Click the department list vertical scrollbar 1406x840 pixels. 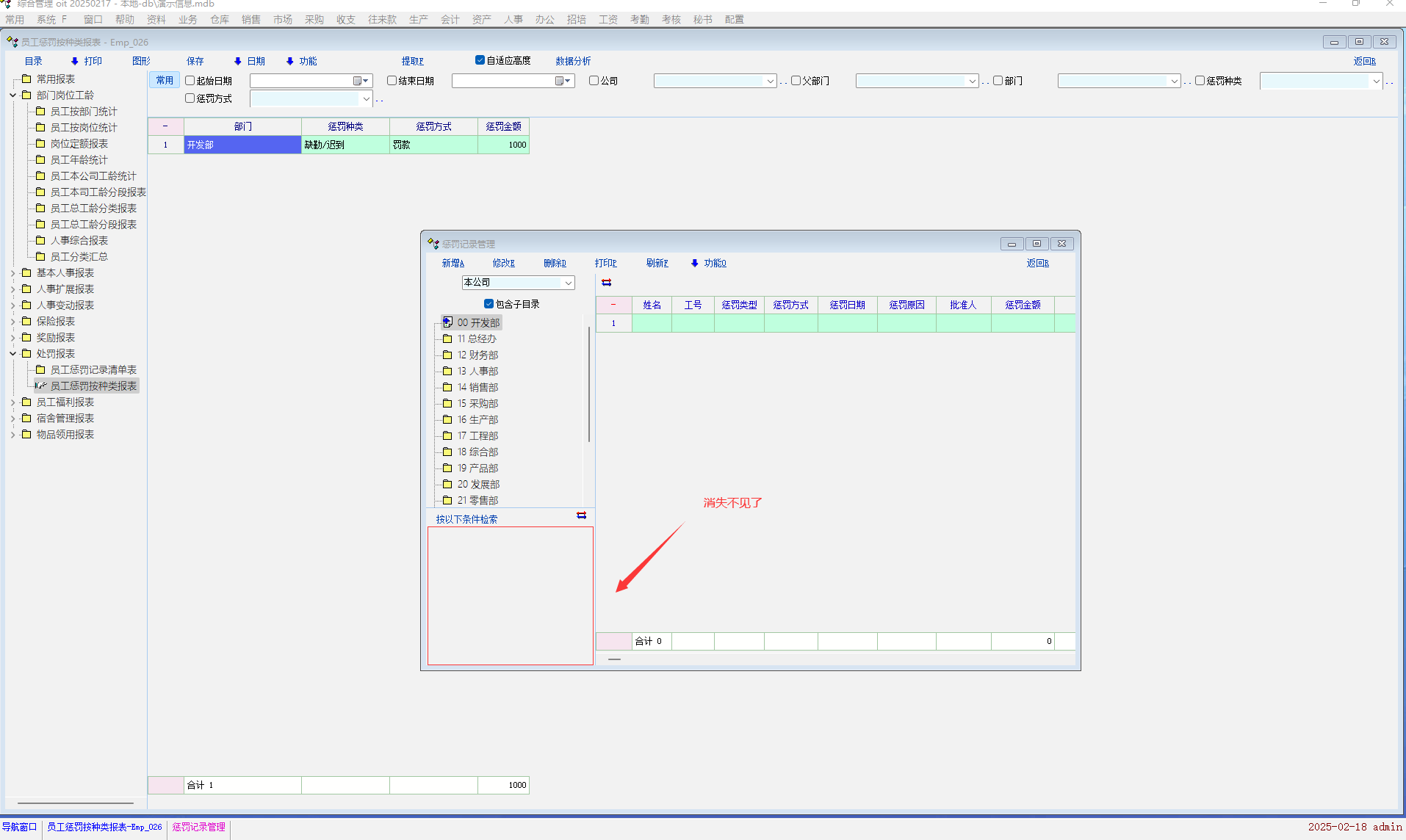click(x=589, y=382)
